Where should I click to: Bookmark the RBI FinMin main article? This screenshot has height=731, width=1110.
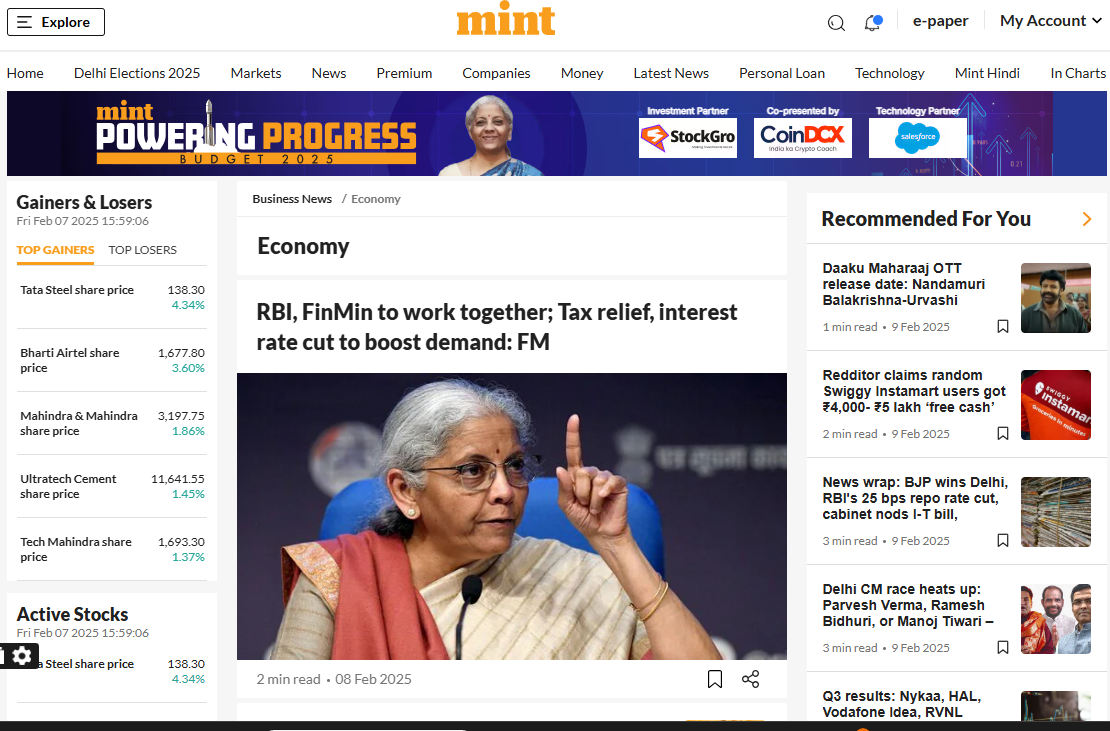[x=715, y=679]
